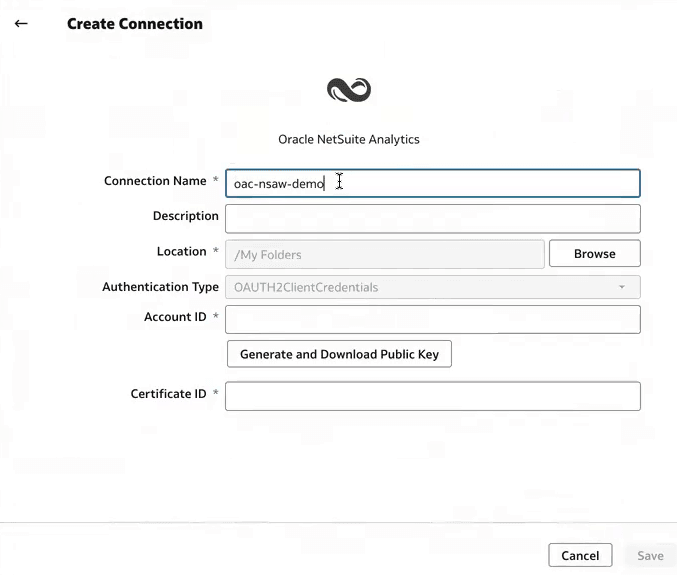The width and height of the screenshot is (677, 575).
Task: Click the Account ID label
Action: (x=175, y=317)
